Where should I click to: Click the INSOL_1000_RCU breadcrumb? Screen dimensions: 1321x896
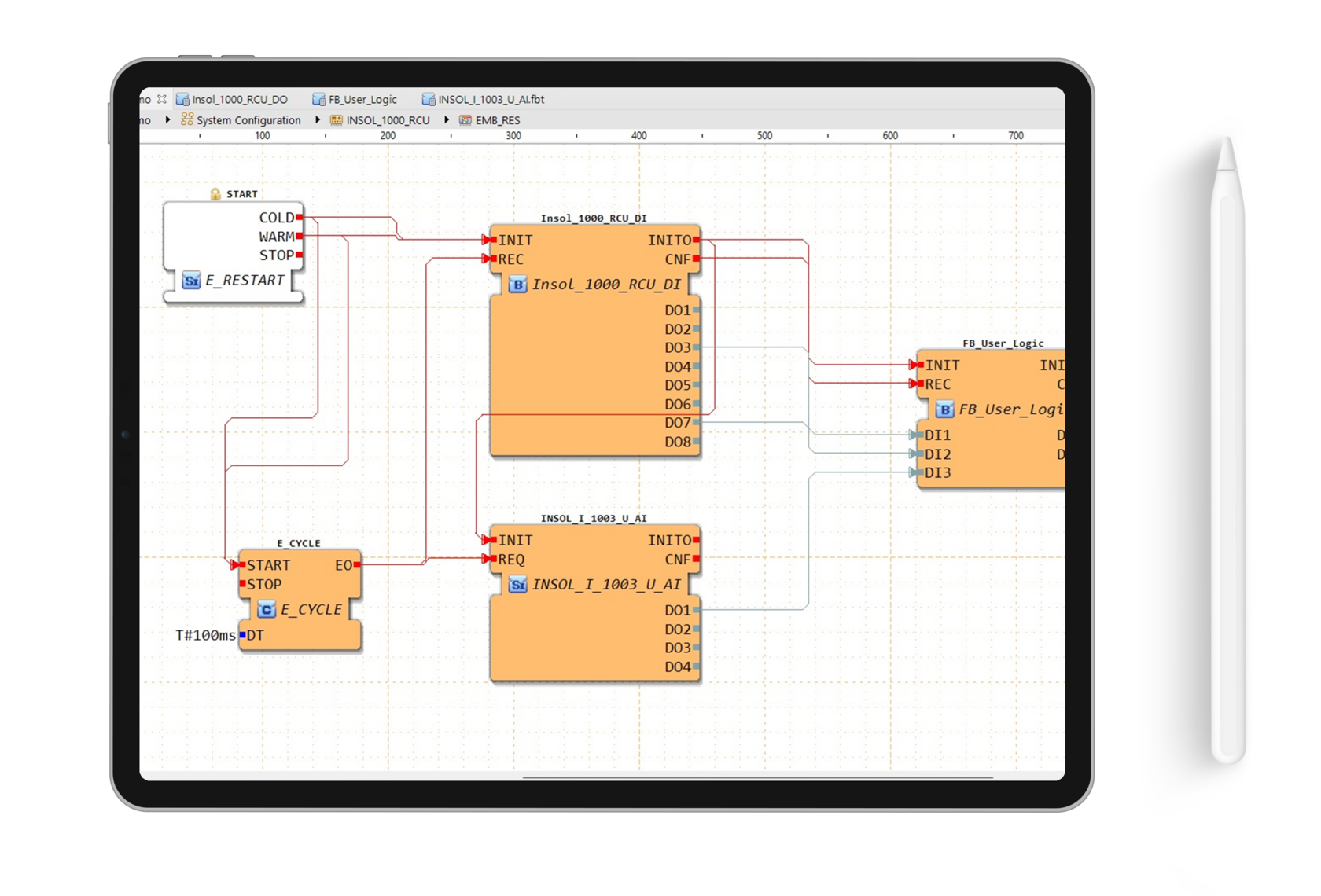click(x=388, y=120)
